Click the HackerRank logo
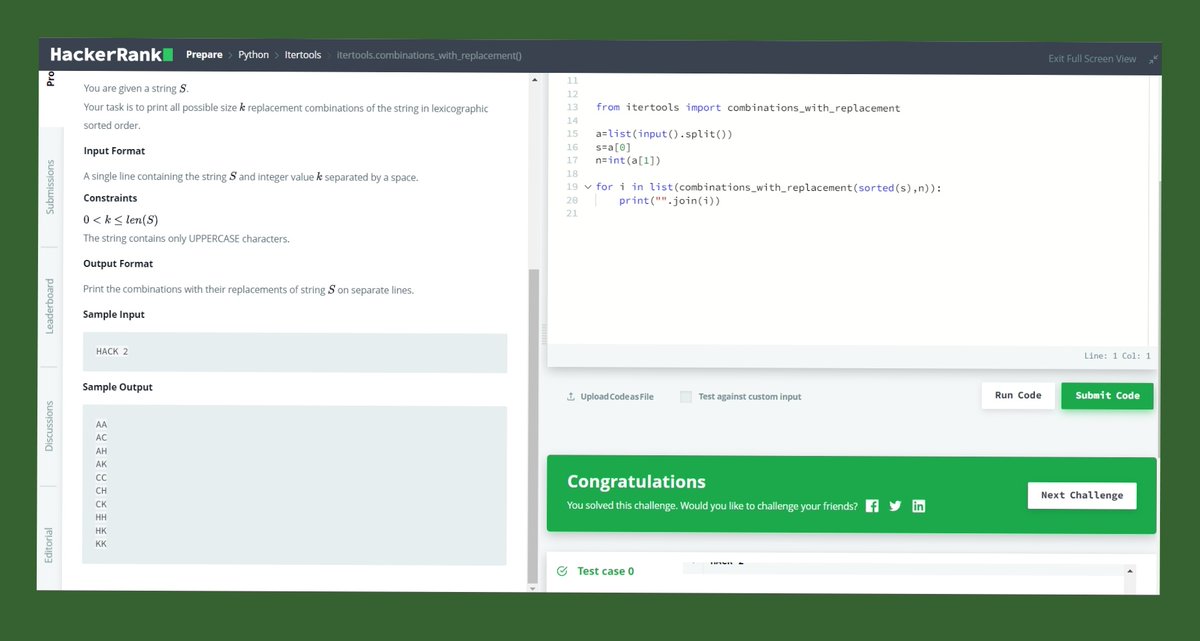 111,55
